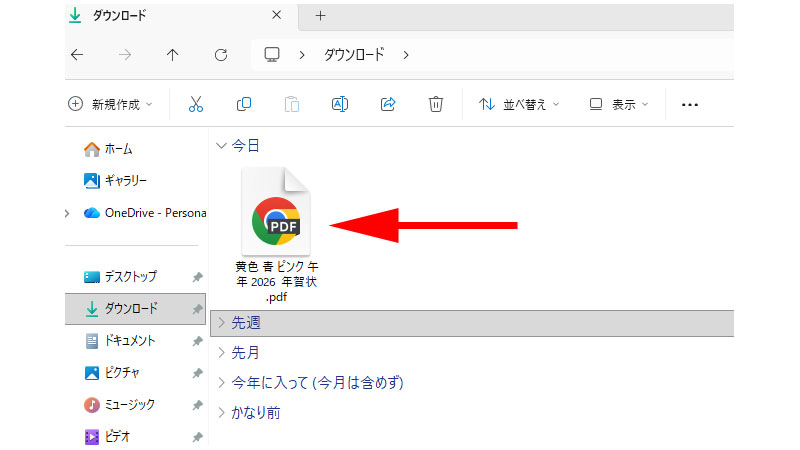Expand the 先月 group
This screenshot has height=450, width=800.
point(221,353)
